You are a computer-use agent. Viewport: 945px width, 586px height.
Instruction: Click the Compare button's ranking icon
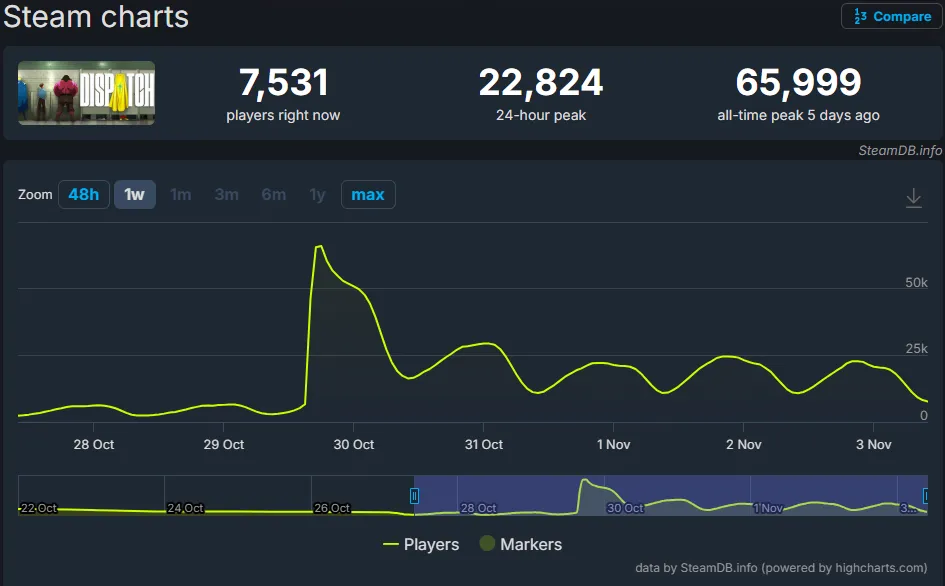pos(860,17)
